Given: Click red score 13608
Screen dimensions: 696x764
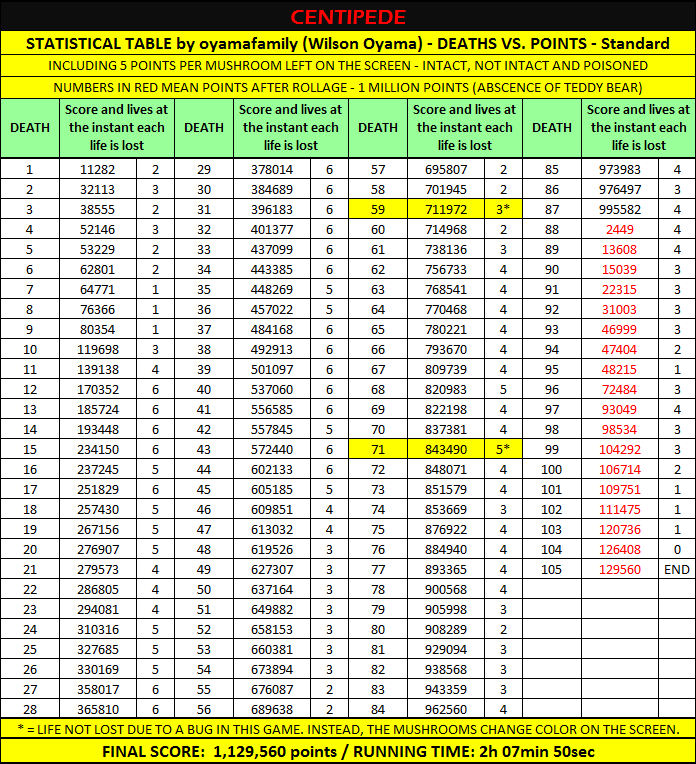Looking at the screenshot, I should (x=619, y=249).
